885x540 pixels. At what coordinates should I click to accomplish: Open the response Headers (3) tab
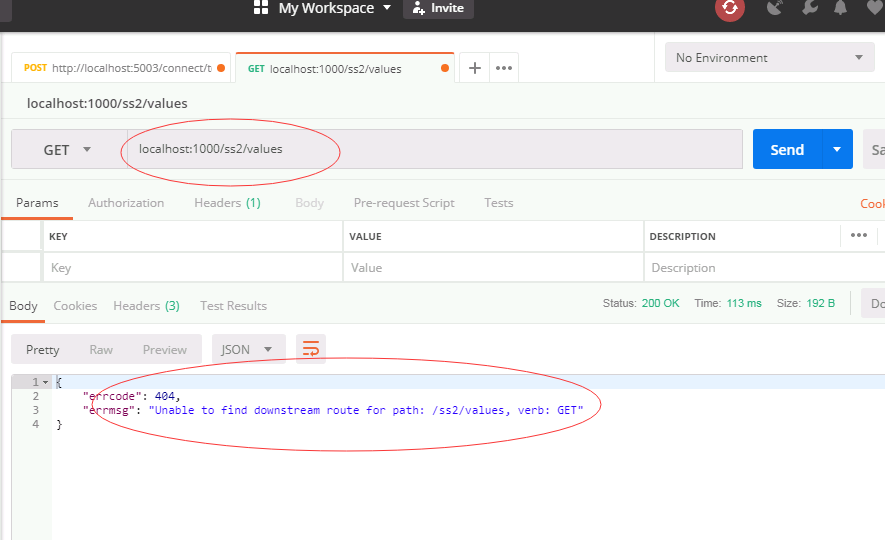(146, 306)
